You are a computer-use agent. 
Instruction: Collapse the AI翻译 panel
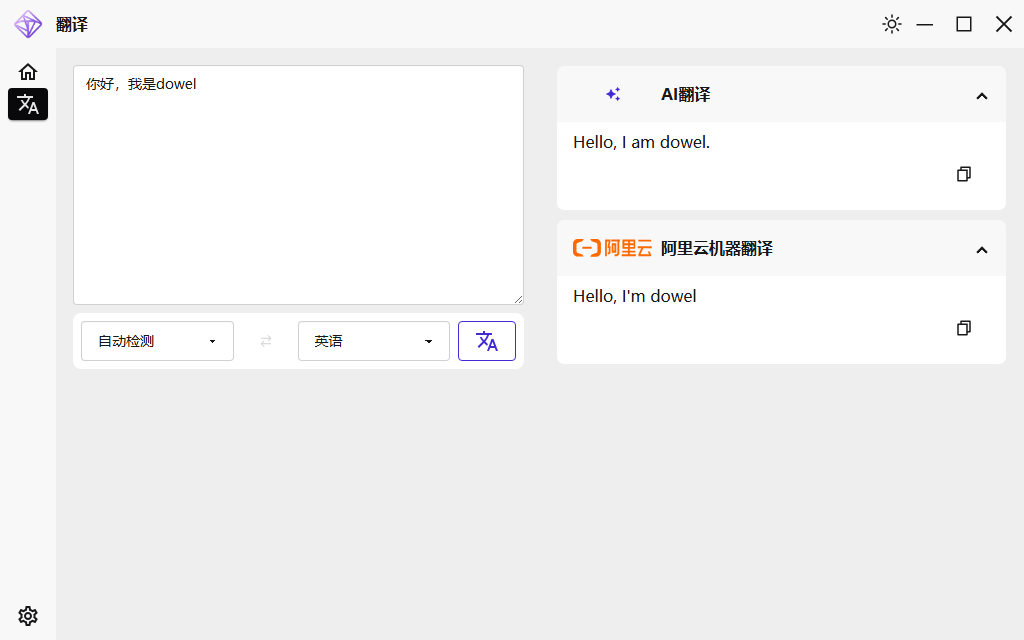point(981,95)
